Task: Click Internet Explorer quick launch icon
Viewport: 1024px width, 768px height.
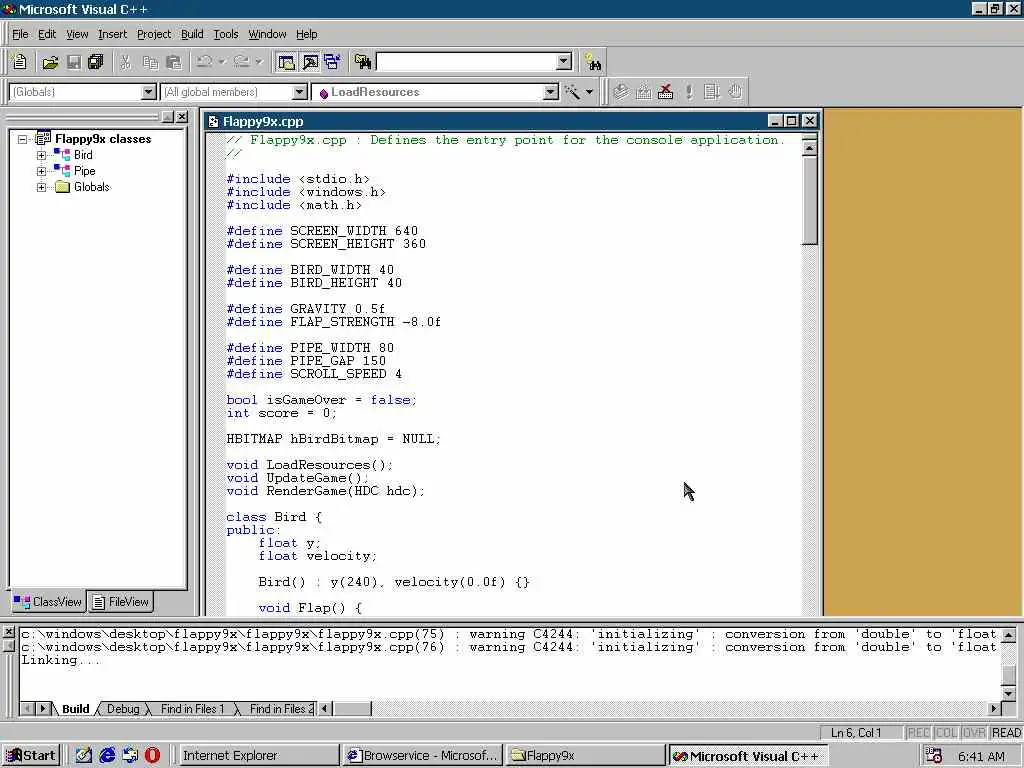Action: [106, 756]
